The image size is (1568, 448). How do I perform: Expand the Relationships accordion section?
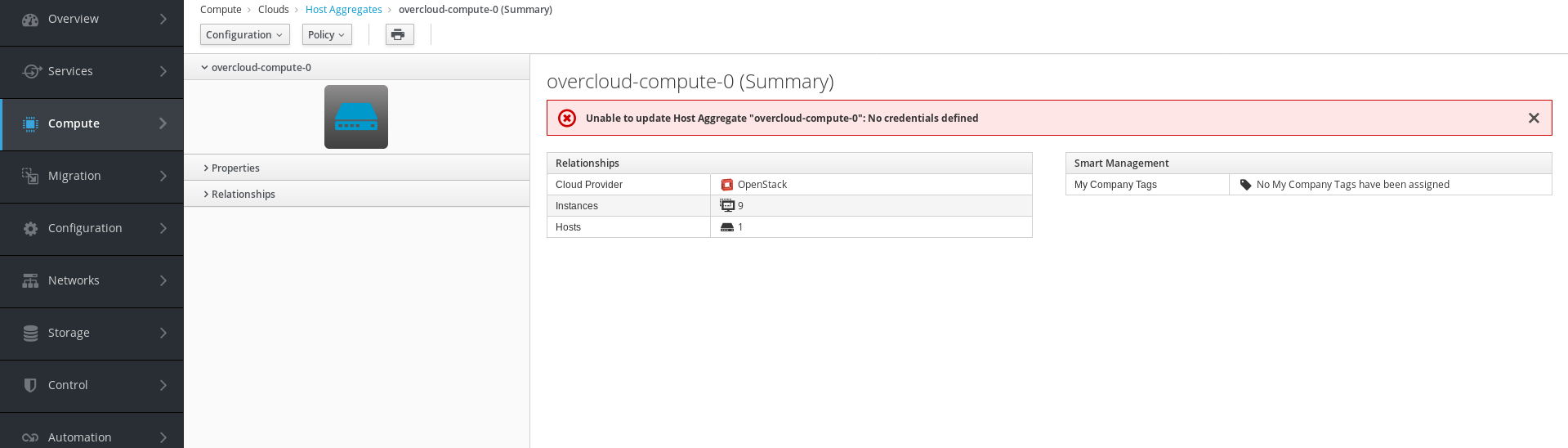357,194
